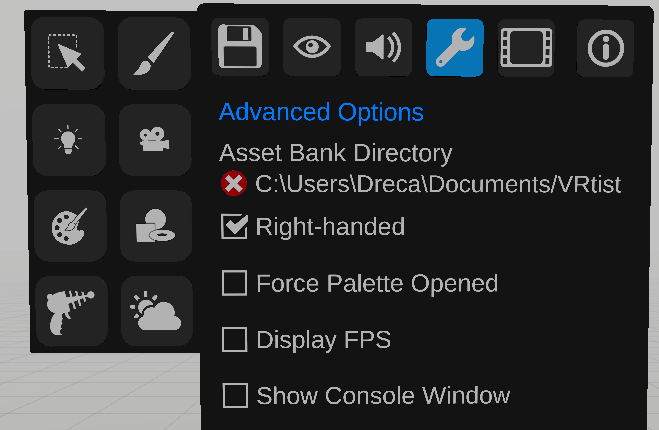The image size is (659, 430).
Task: Open the speaker sound settings tab
Action: tap(383, 47)
